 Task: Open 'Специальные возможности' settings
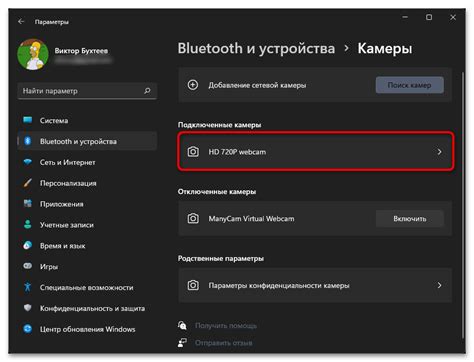point(87,287)
